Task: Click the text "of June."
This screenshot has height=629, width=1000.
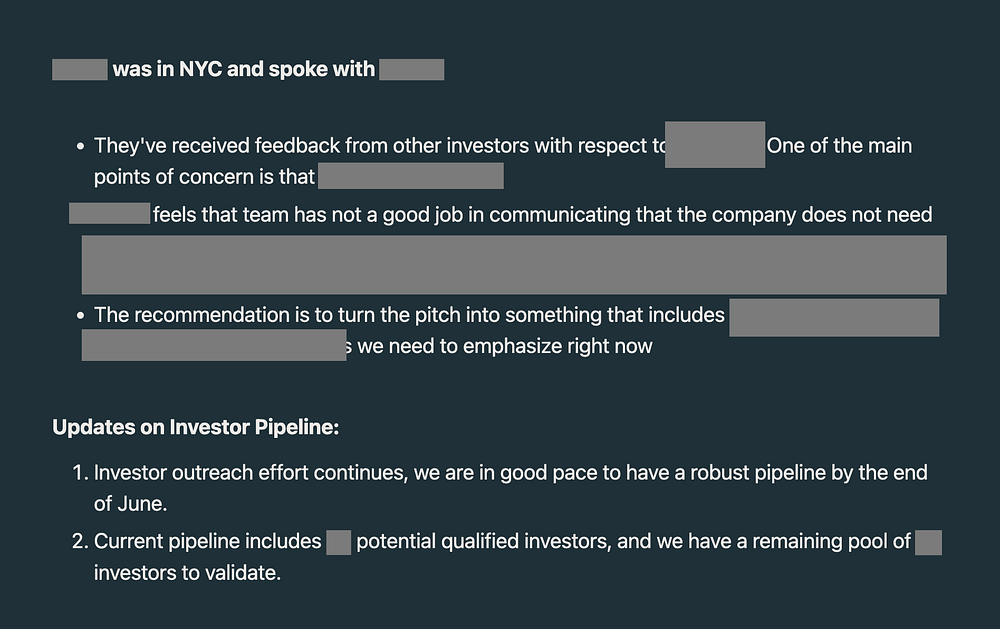Action: coord(132,504)
